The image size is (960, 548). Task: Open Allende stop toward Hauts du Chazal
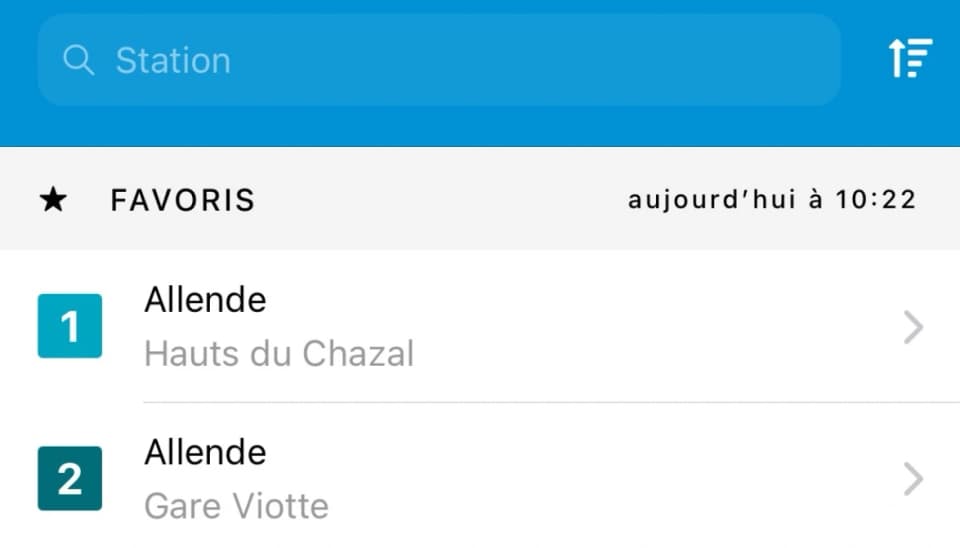coord(205,300)
